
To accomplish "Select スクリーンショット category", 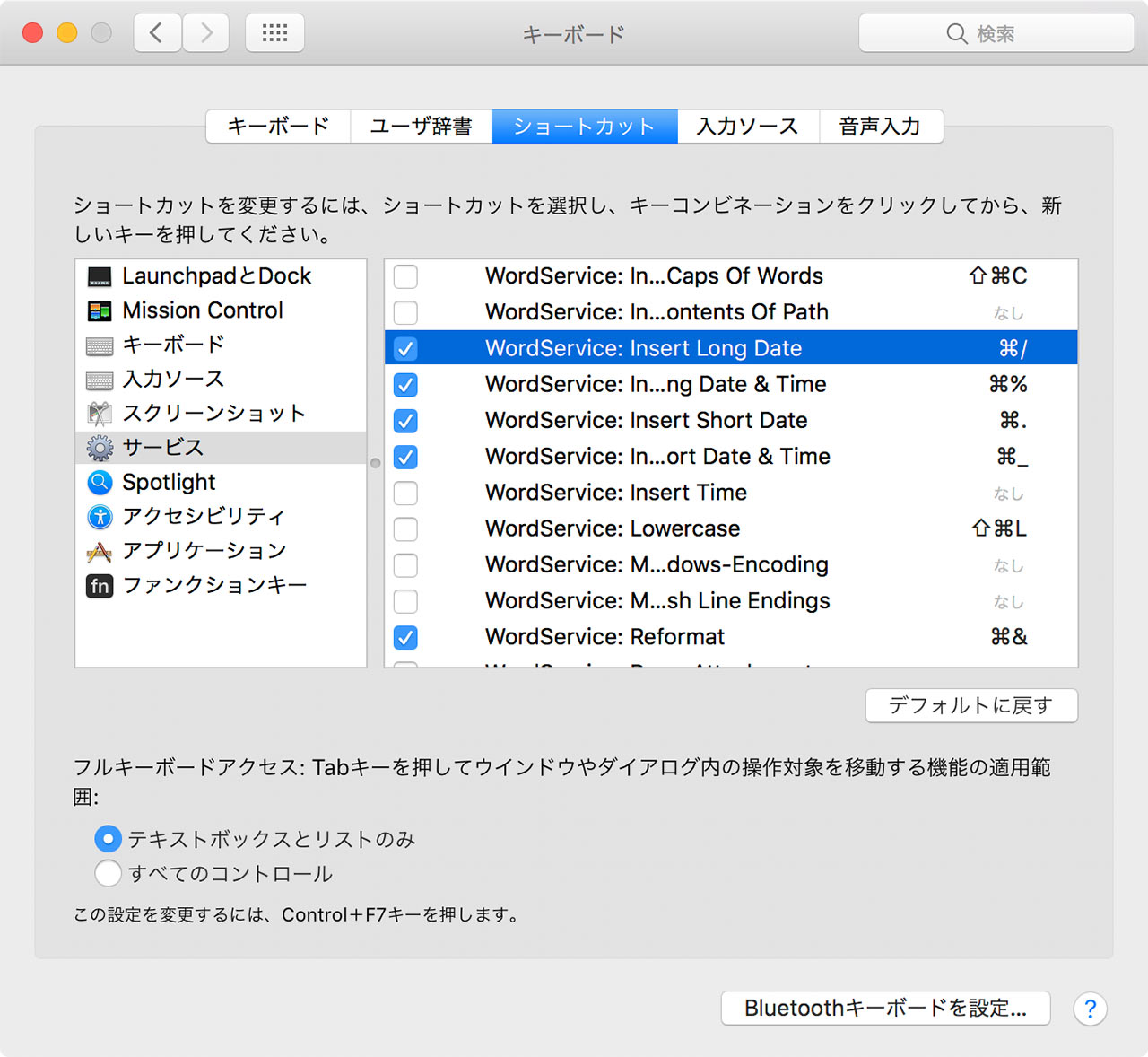I will click(221, 414).
